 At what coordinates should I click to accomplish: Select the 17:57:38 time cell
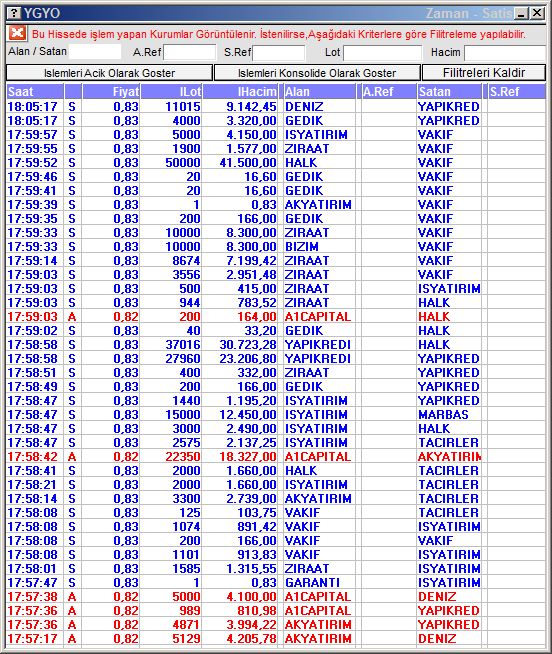pos(32,596)
